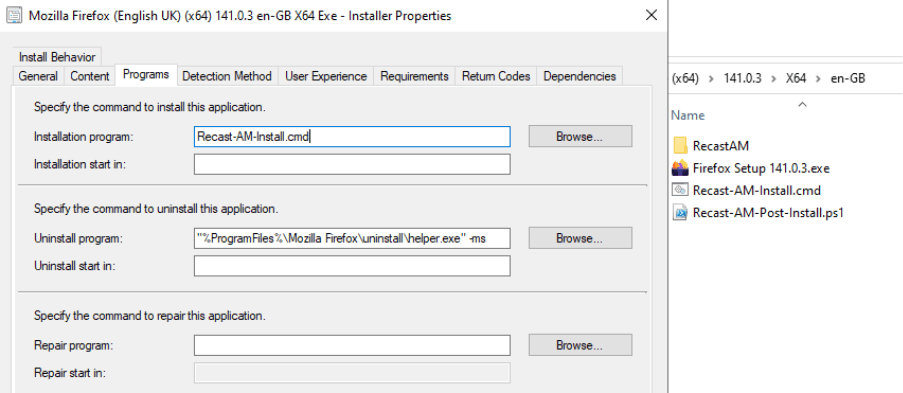Click the 'Specify the command to uninstall' text
The image size is (903, 393).
click(156, 209)
